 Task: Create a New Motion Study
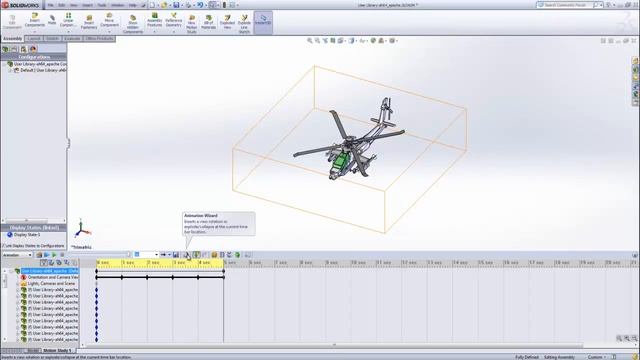pyautogui.click(x=191, y=24)
